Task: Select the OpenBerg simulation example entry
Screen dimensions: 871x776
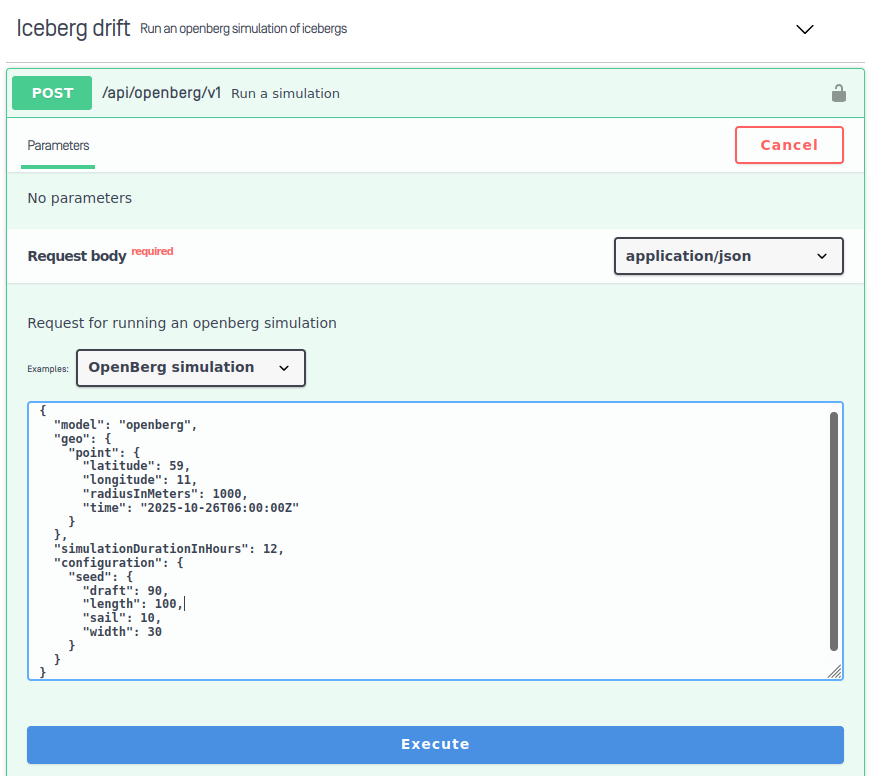Action: (x=172, y=367)
